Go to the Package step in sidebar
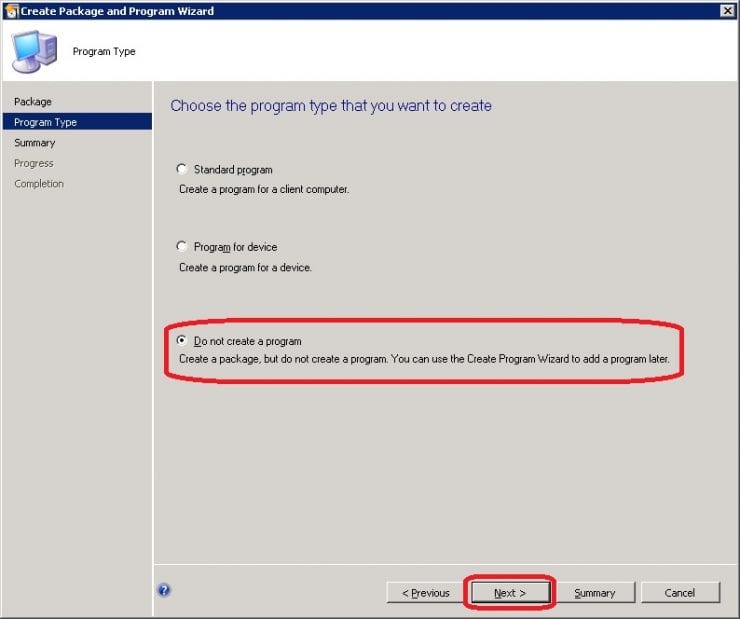Screen dimensions: 740x619 click(33, 102)
